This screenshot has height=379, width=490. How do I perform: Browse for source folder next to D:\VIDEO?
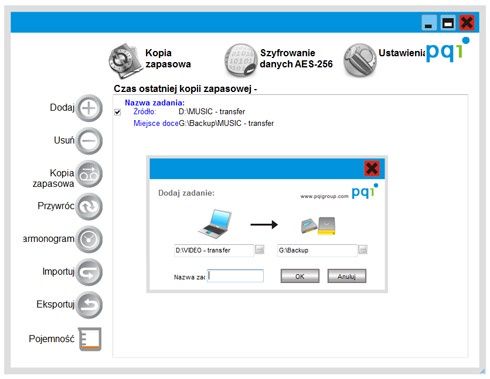click(260, 249)
